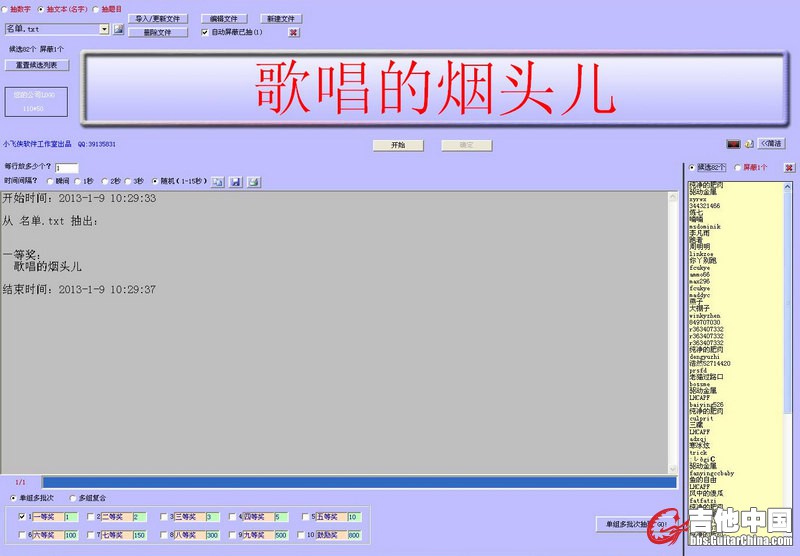Viewport: 800px width, 556px height.
Task: Click 重置候选列表 button
Action: 37,65
